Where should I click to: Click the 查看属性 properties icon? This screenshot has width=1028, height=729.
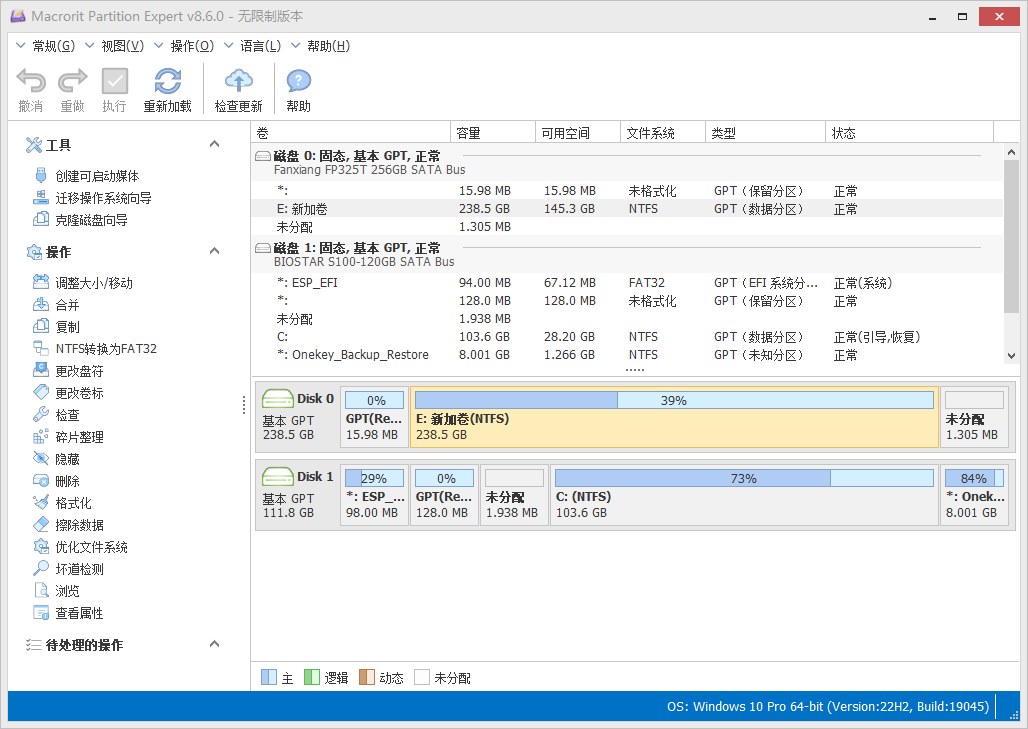pyautogui.click(x=41, y=612)
